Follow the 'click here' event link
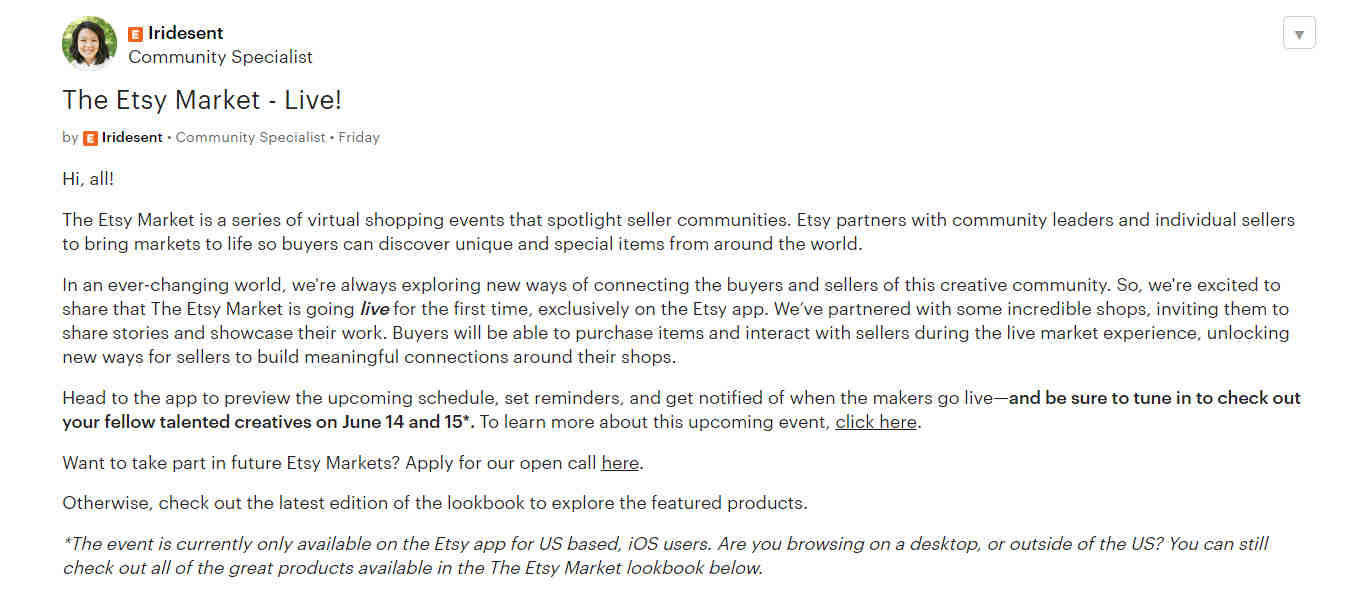The image size is (1369, 605). (876, 422)
